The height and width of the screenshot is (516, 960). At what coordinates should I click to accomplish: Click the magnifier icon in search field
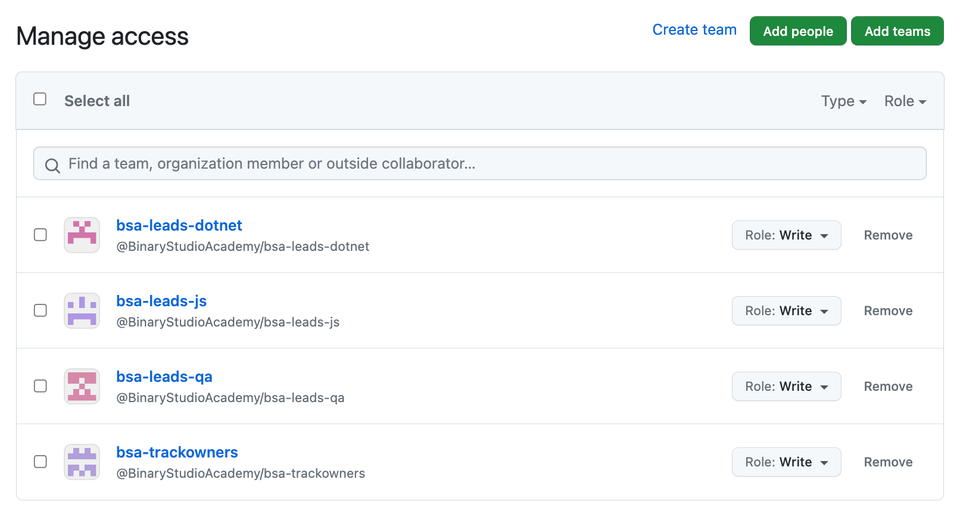coord(53,165)
